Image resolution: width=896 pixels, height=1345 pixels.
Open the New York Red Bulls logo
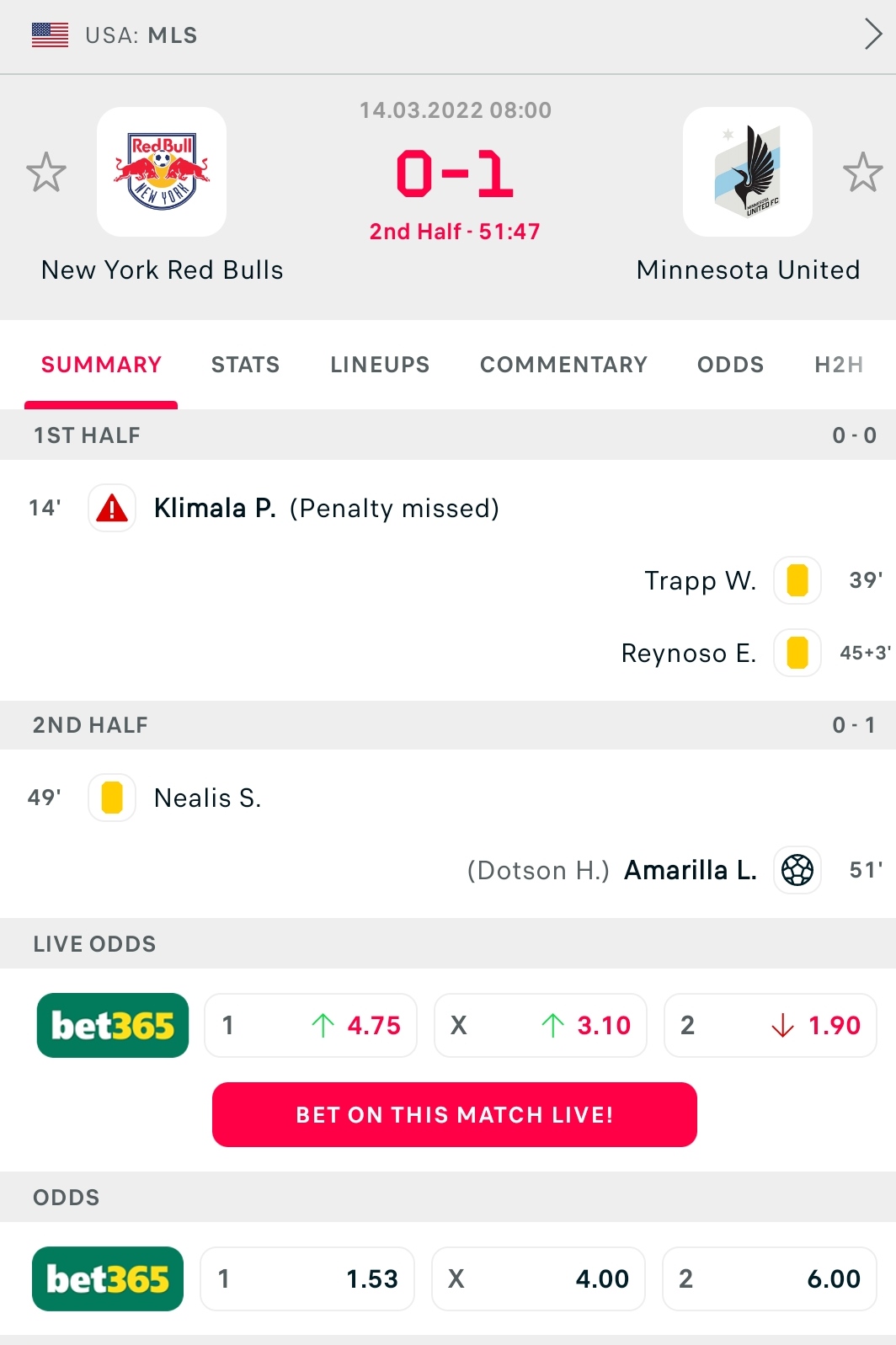pyautogui.click(x=162, y=172)
